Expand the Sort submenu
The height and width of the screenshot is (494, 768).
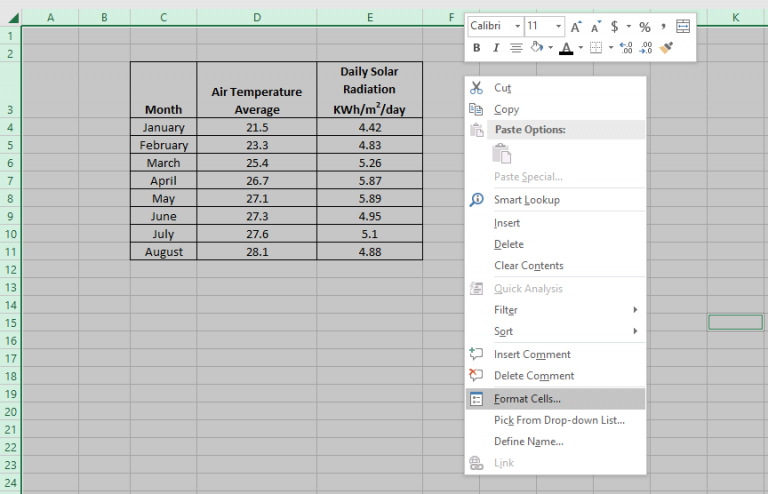[x=555, y=331]
